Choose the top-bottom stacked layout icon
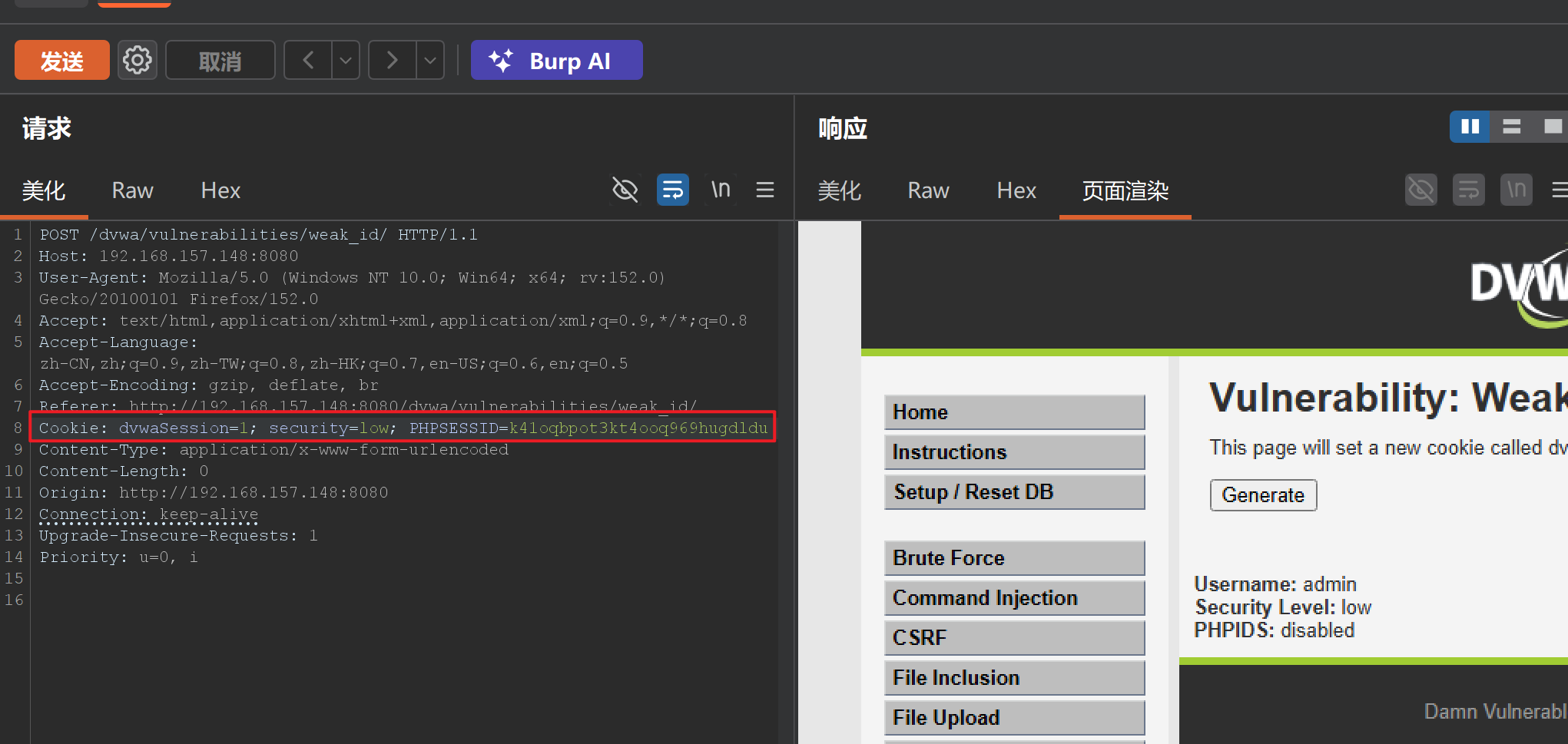This screenshot has height=744, width=1568. pos(1511,127)
